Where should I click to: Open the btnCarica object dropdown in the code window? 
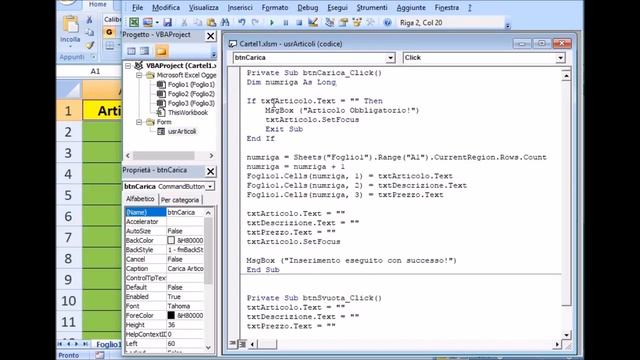pyautogui.click(x=390, y=58)
